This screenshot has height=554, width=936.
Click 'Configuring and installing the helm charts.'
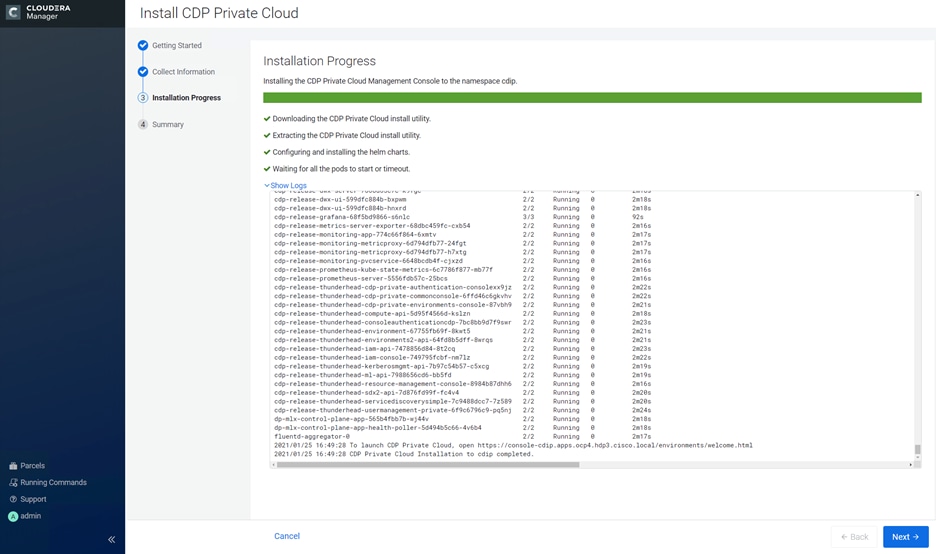(x=341, y=152)
